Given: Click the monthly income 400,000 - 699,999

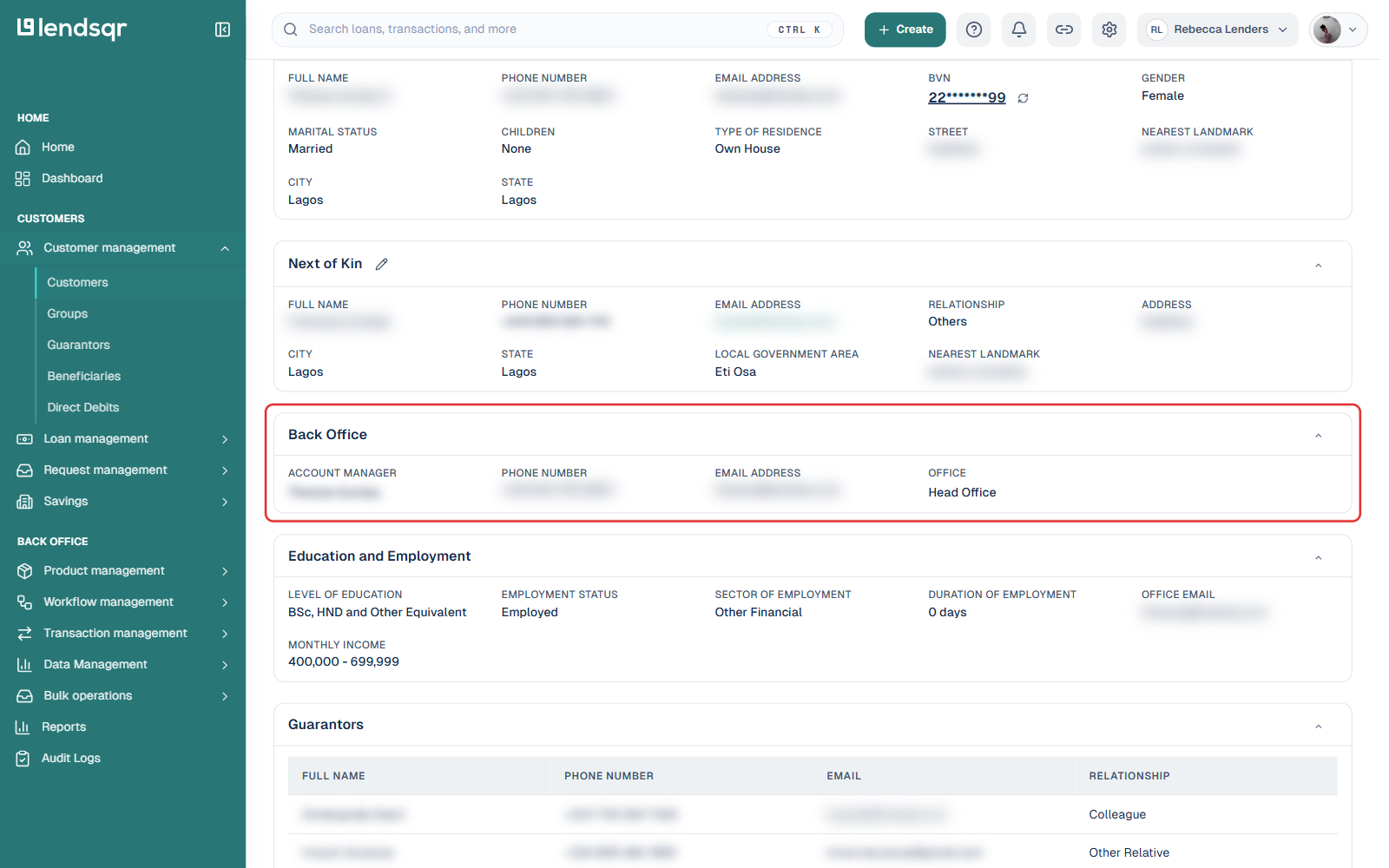Looking at the screenshot, I should coord(344,662).
